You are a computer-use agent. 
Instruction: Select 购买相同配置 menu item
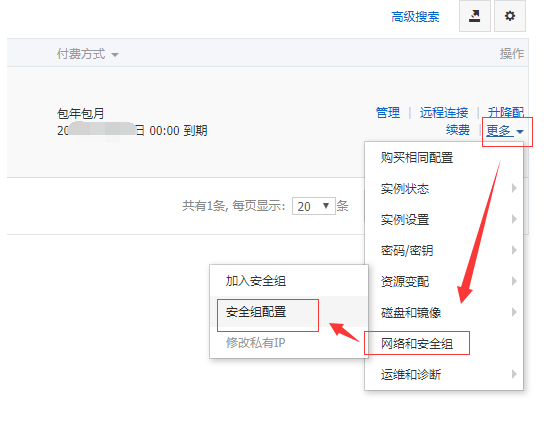click(x=444, y=157)
